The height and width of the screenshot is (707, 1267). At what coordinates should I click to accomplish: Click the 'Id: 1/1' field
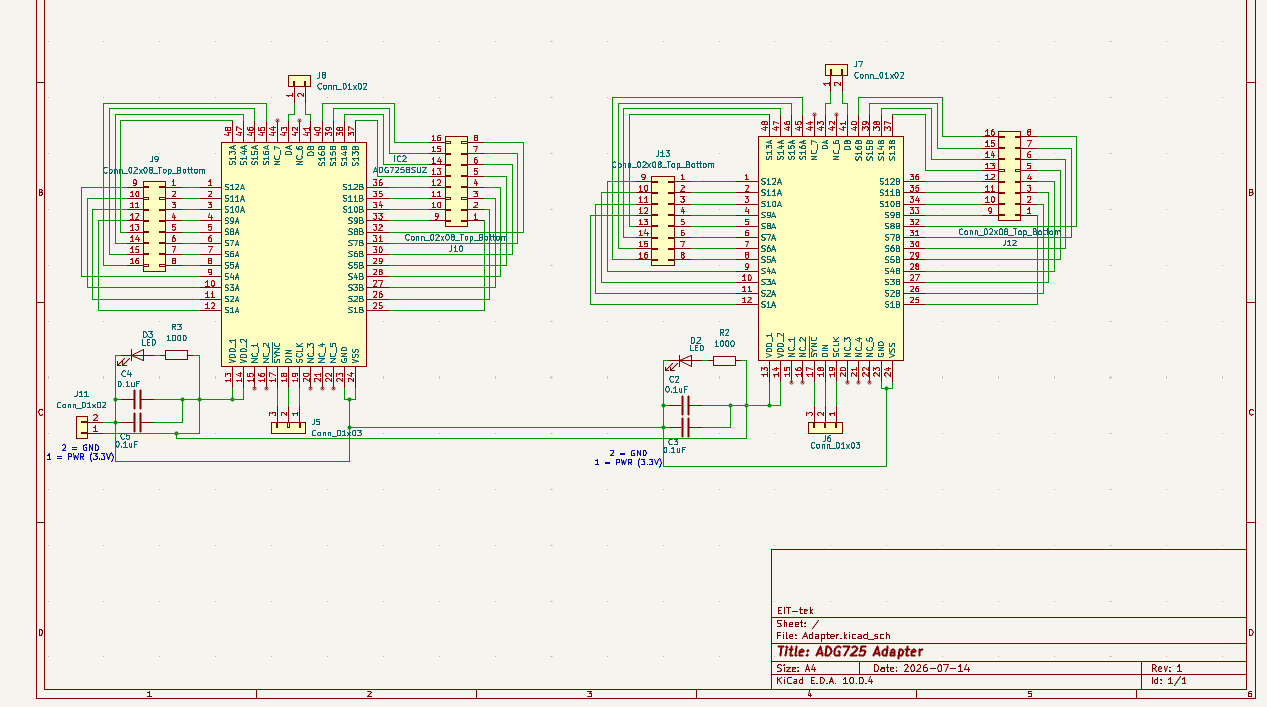click(x=1168, y=680)
